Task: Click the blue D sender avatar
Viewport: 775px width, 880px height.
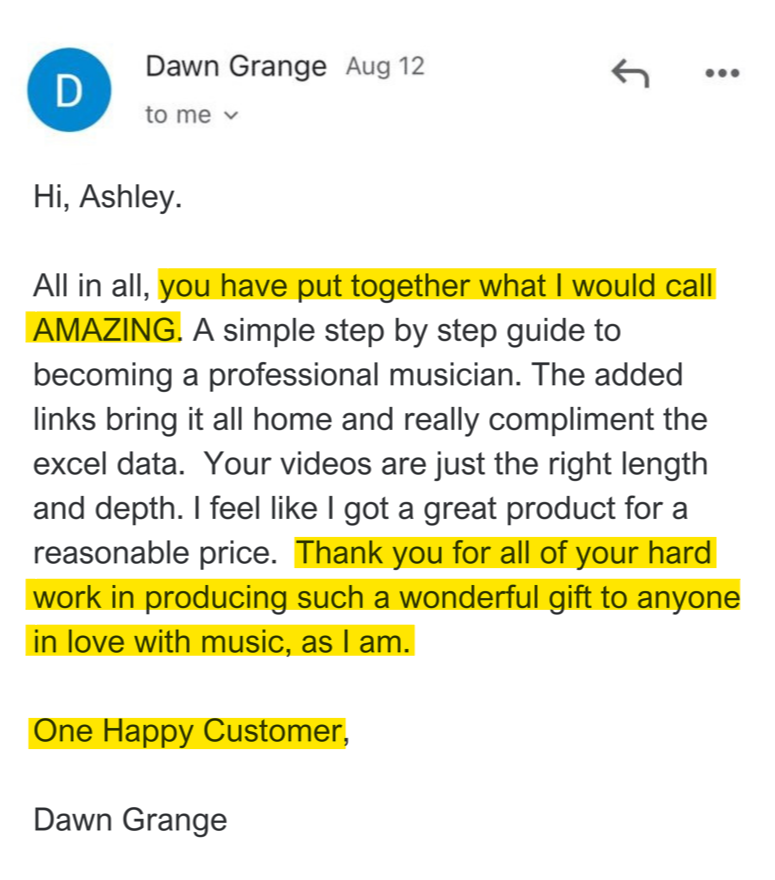Action: click(x=69, y=90)
